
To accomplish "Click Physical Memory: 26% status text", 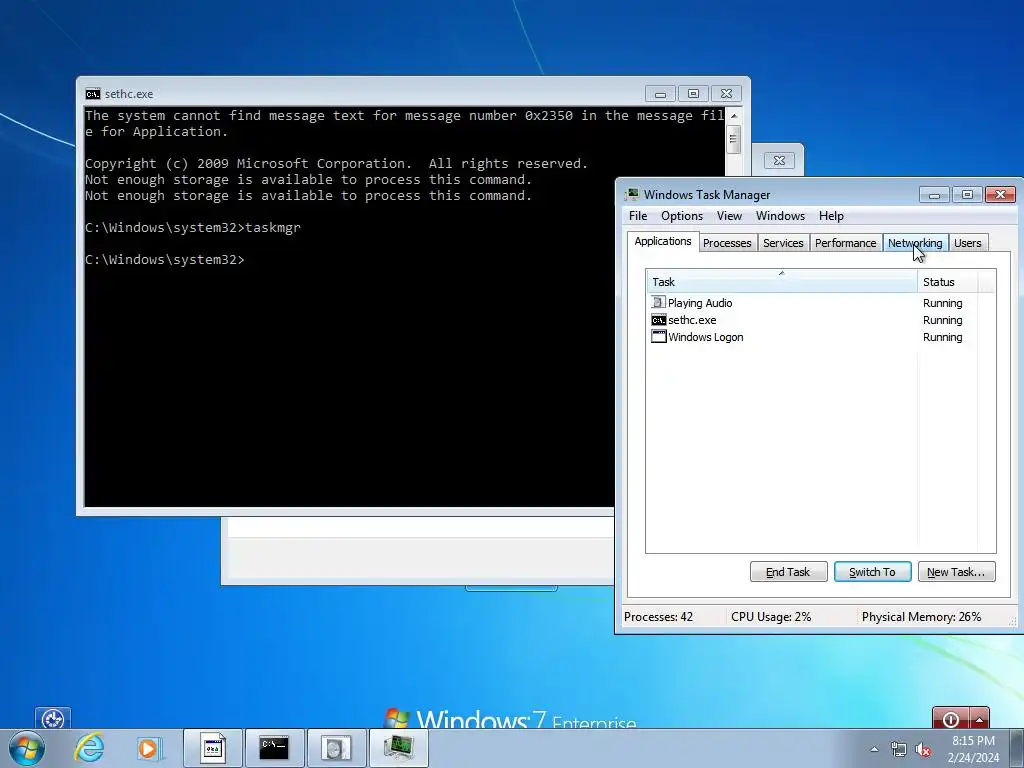I will [921, 617].
